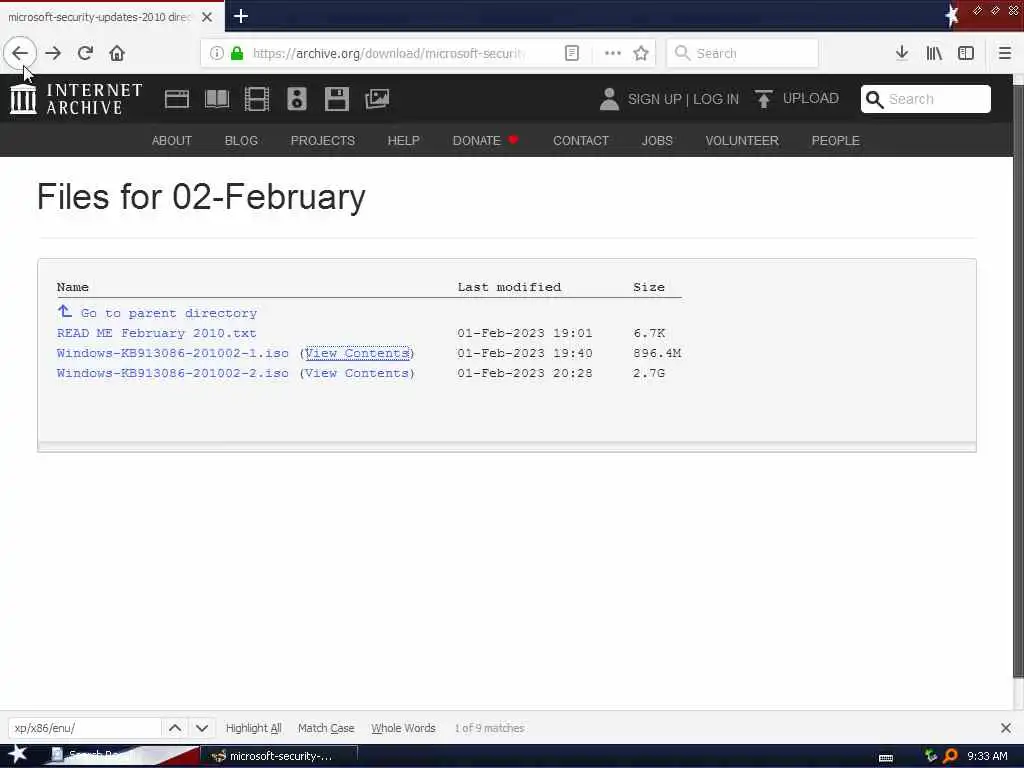Bookmark this page with the star icon
Image resolution: width=1024 pixels, height=768 pixels.
(x=641, y=54)
